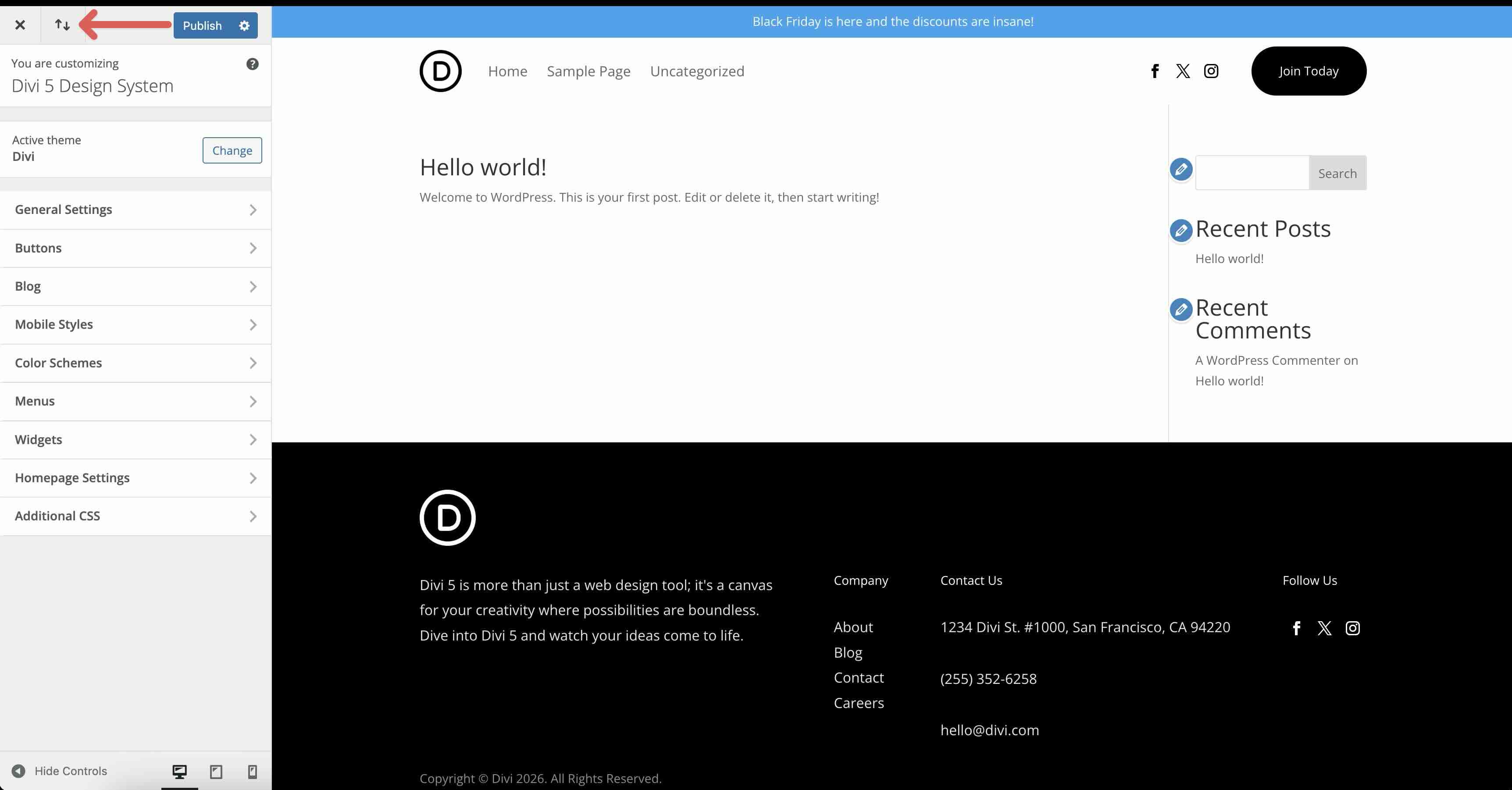The height and width of the screenshot is (790, 1512).
Task: Click the Instagram icon in the header
Action: pyautogui.click(x=1211, y=71)
